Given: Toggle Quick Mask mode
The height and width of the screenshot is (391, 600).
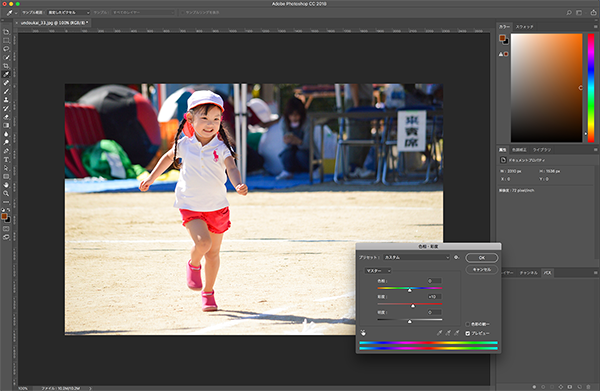Looking at the screenshot, I should [6, 229].
